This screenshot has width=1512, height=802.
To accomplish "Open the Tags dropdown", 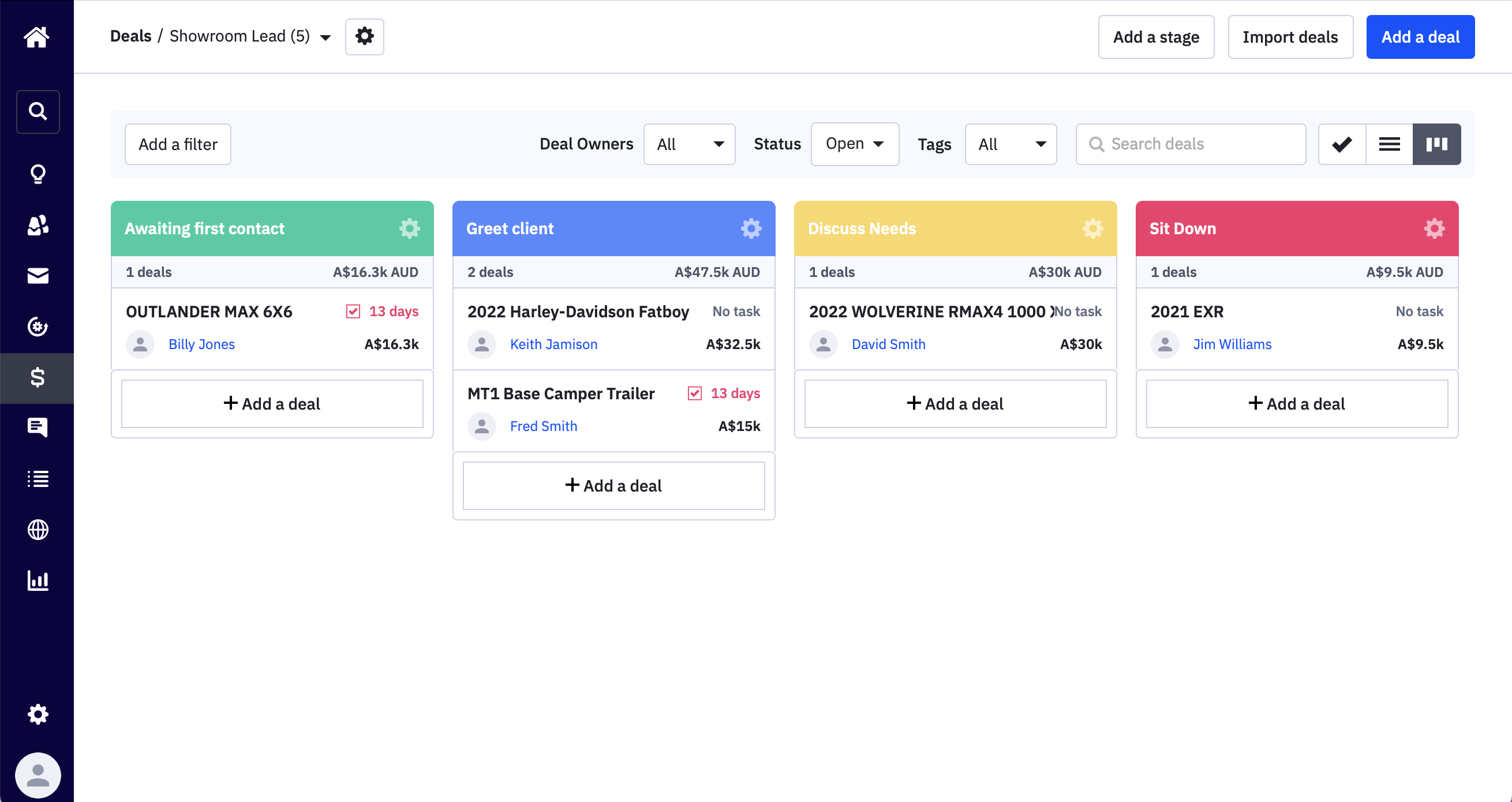I will click(x=1010, y=144).
